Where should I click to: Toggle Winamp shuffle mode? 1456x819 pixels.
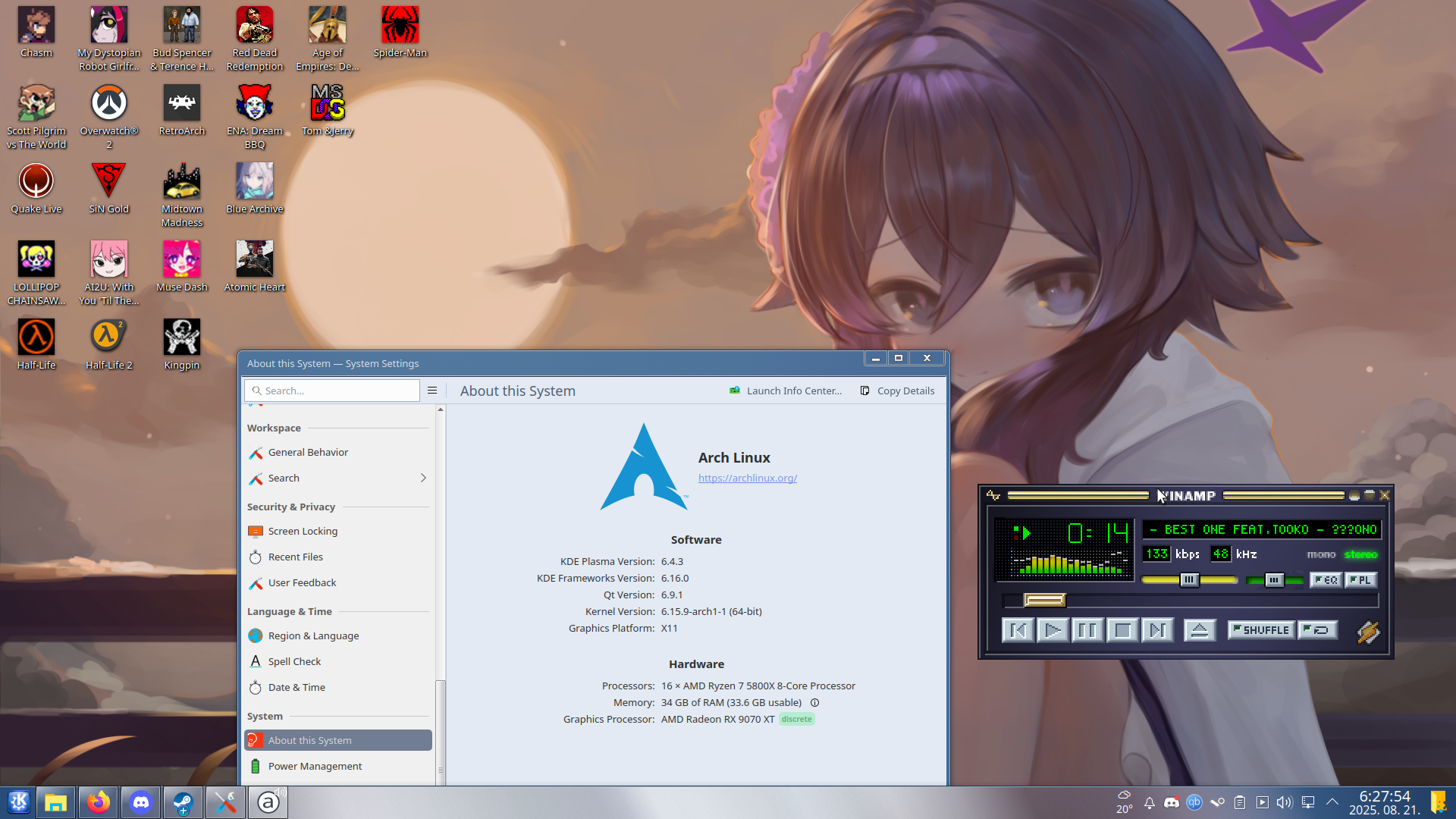pyautogui.click(x=1260, y=630)
